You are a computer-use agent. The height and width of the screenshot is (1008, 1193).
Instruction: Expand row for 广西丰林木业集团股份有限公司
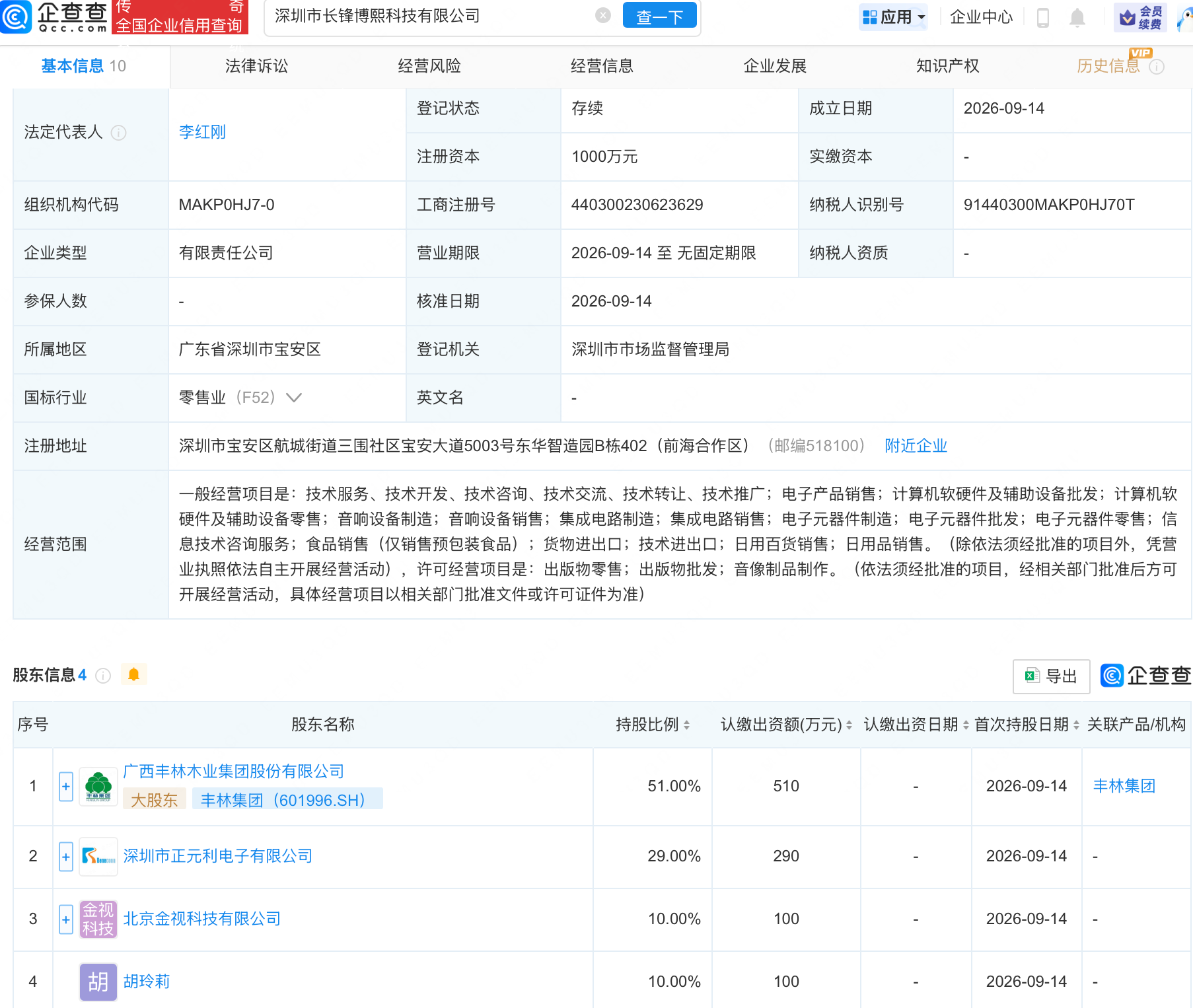(x=66, y=787)
